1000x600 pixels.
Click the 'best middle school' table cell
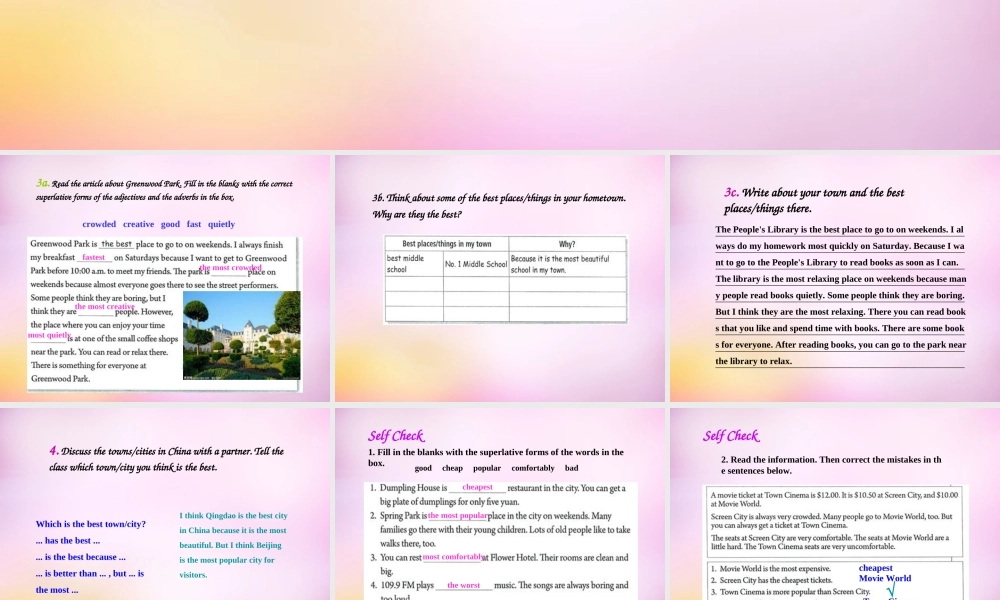click(414, 264)
